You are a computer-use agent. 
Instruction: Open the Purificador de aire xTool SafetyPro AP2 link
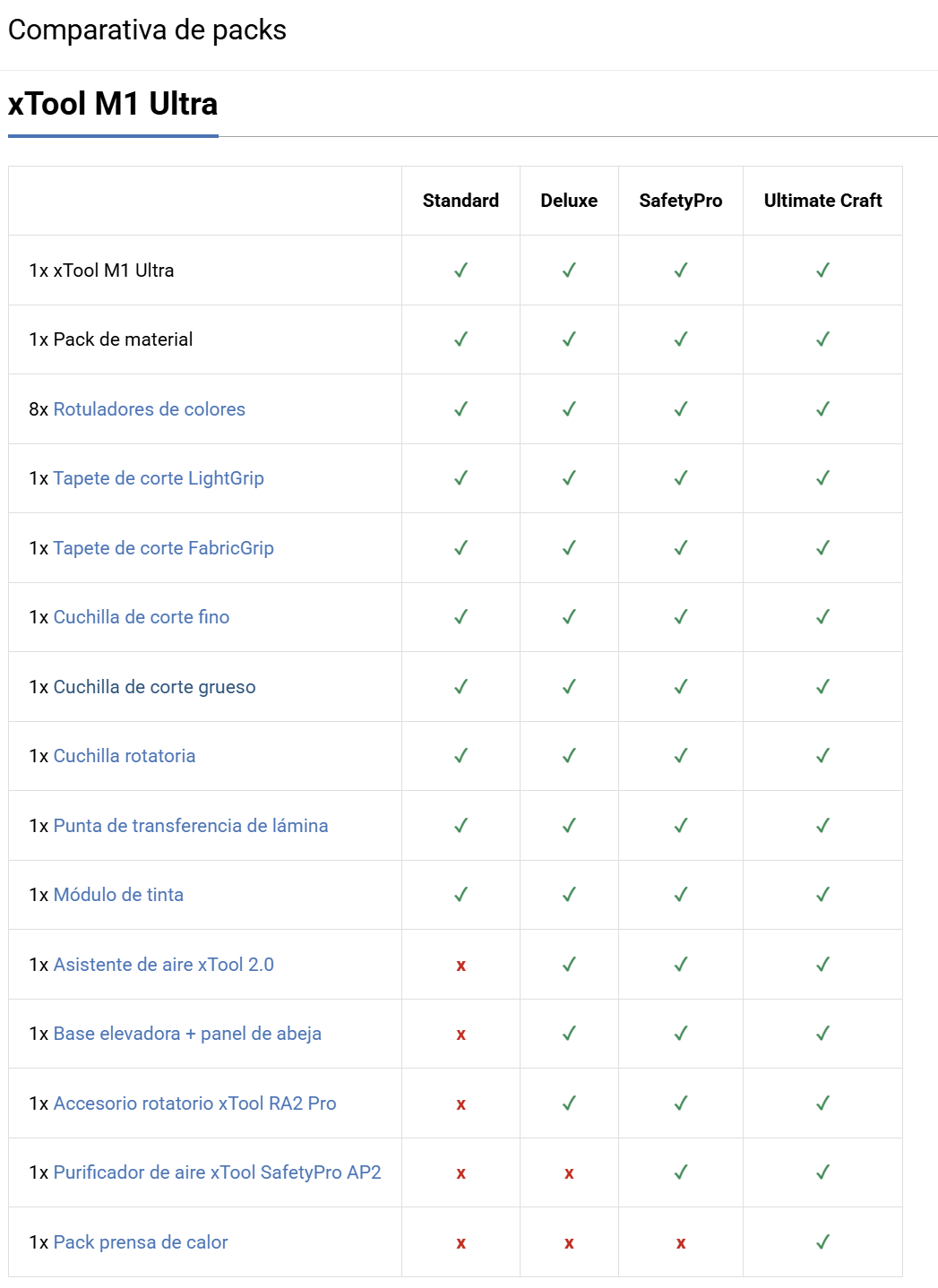coord(218,1172)
